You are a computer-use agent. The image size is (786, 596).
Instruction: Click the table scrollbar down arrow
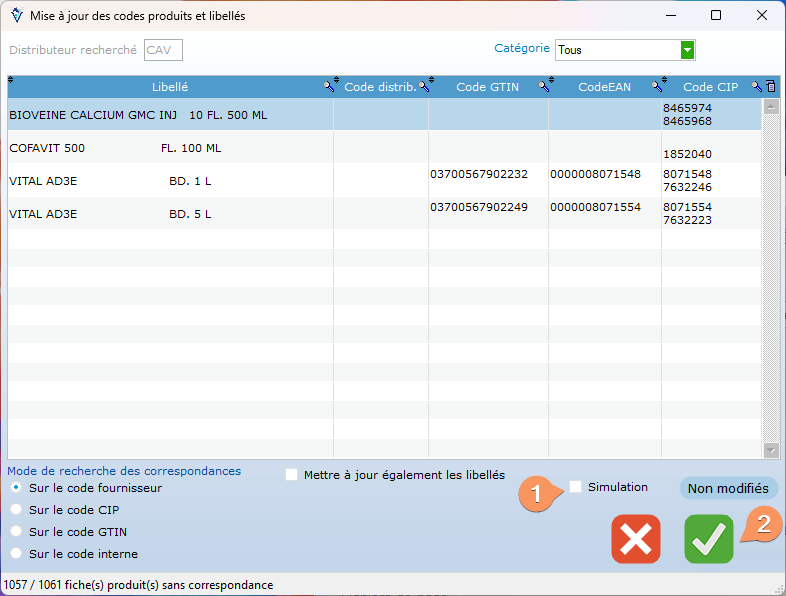[771, 450]
